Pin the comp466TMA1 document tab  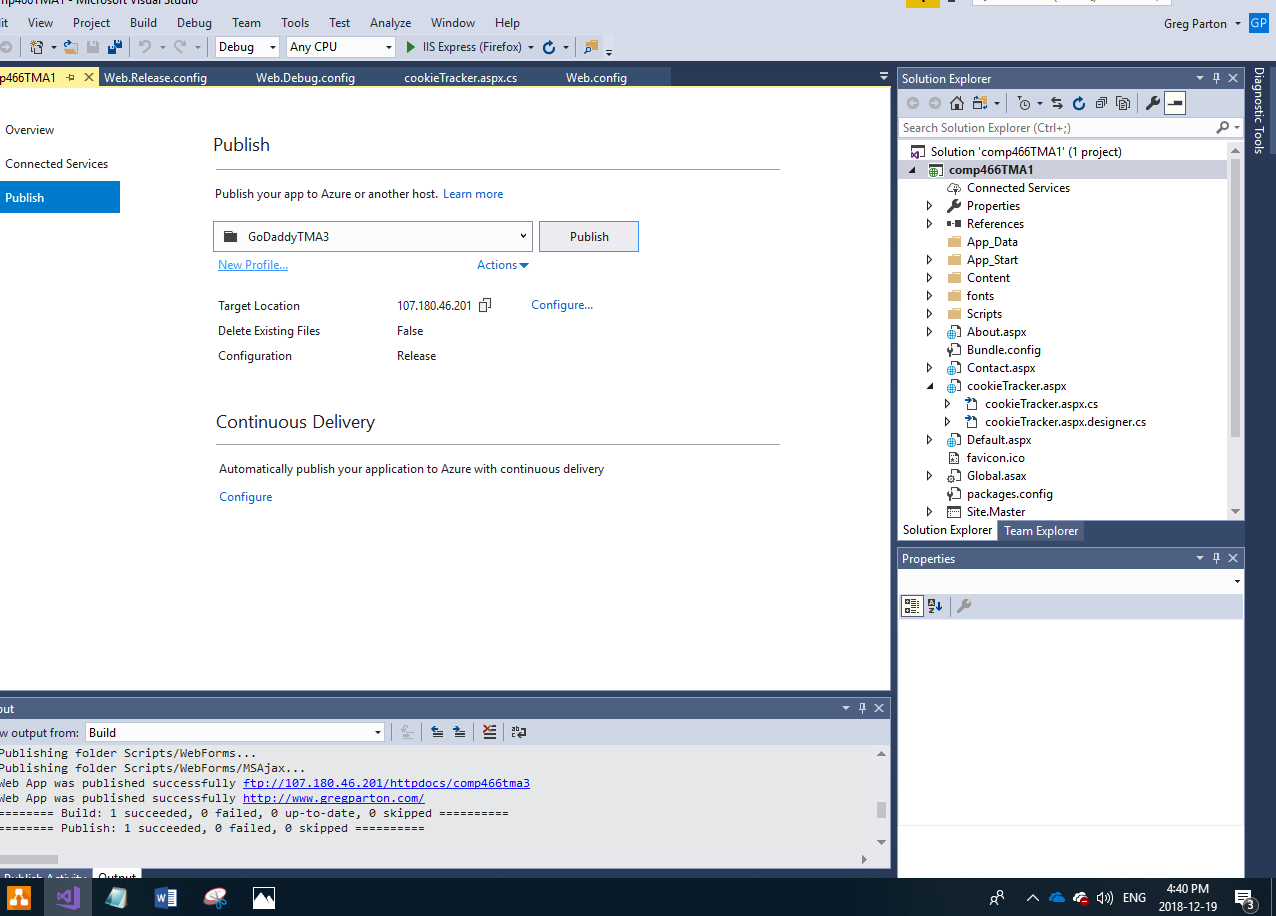(x=70, y=77)
